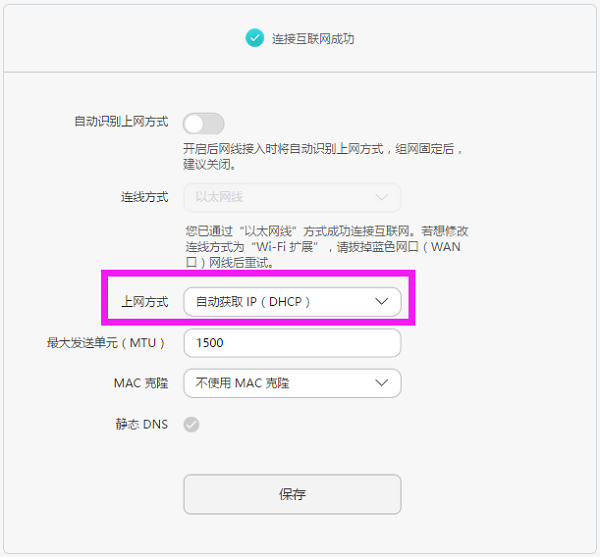Toggle the 自动识别上网方式 switch
The image size is (600, 557).
[x=203, y=123]
